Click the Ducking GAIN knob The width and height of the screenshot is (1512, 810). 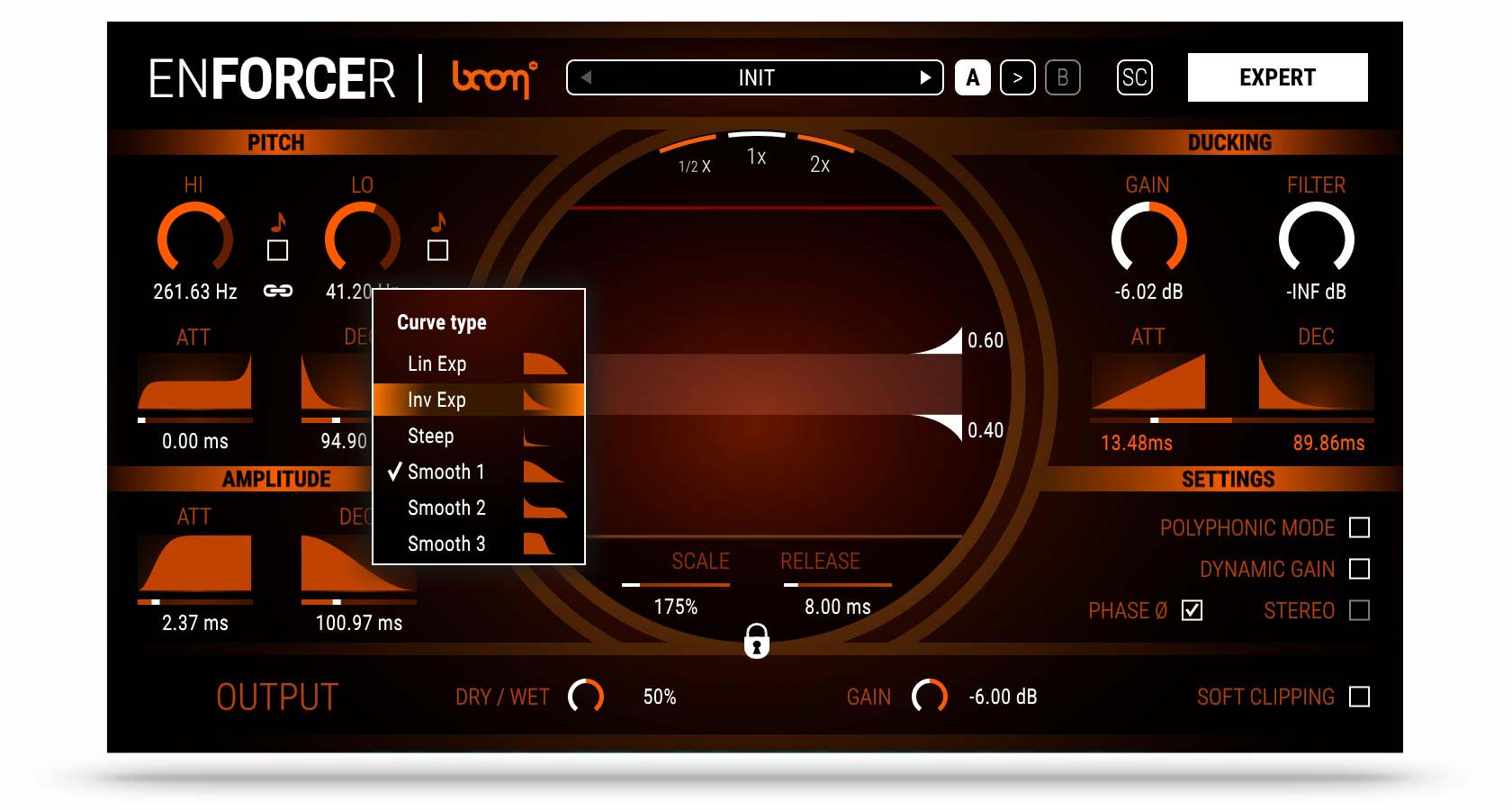[1148, 238]
